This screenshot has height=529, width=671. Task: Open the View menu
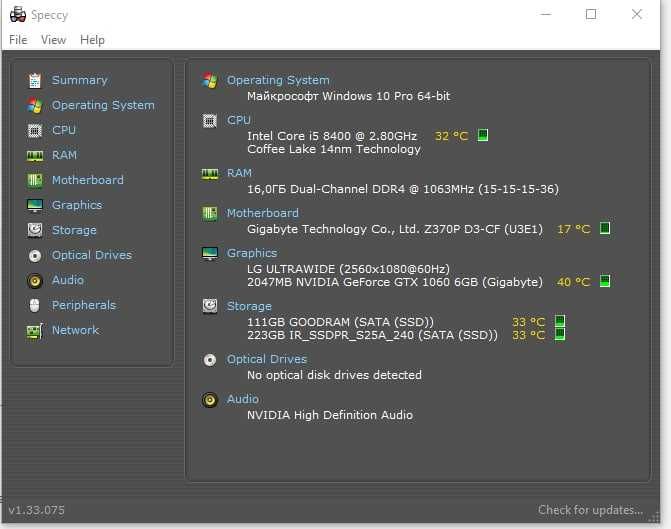[53, 40]
